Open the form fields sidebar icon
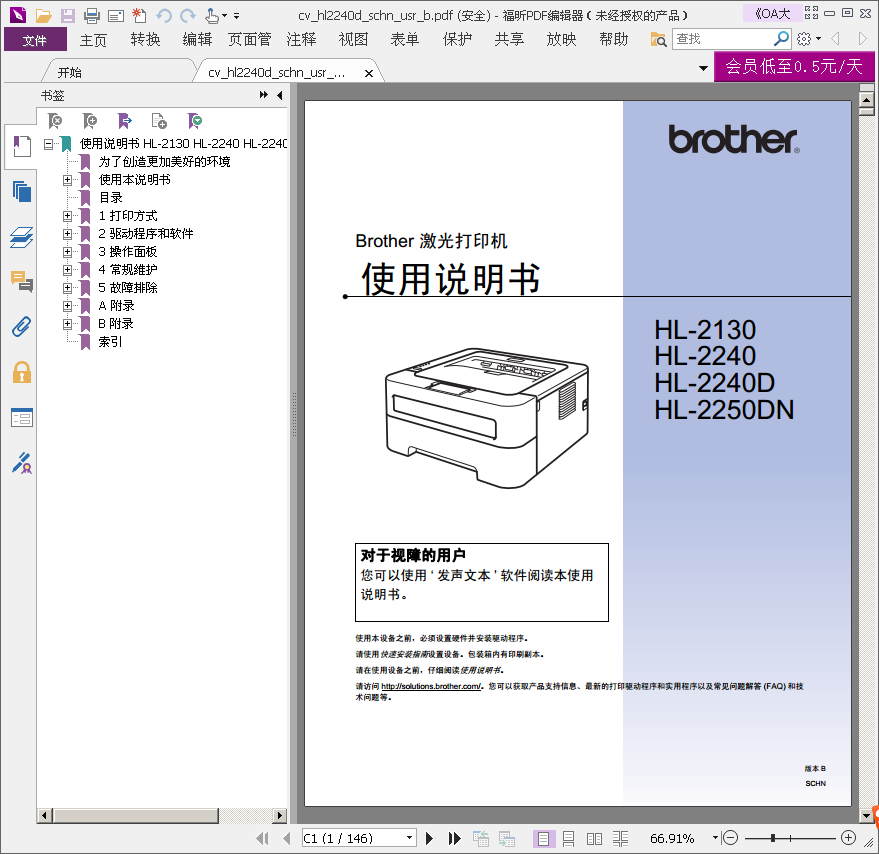This screenshot has height=854, width=879. tap(22, 417)
